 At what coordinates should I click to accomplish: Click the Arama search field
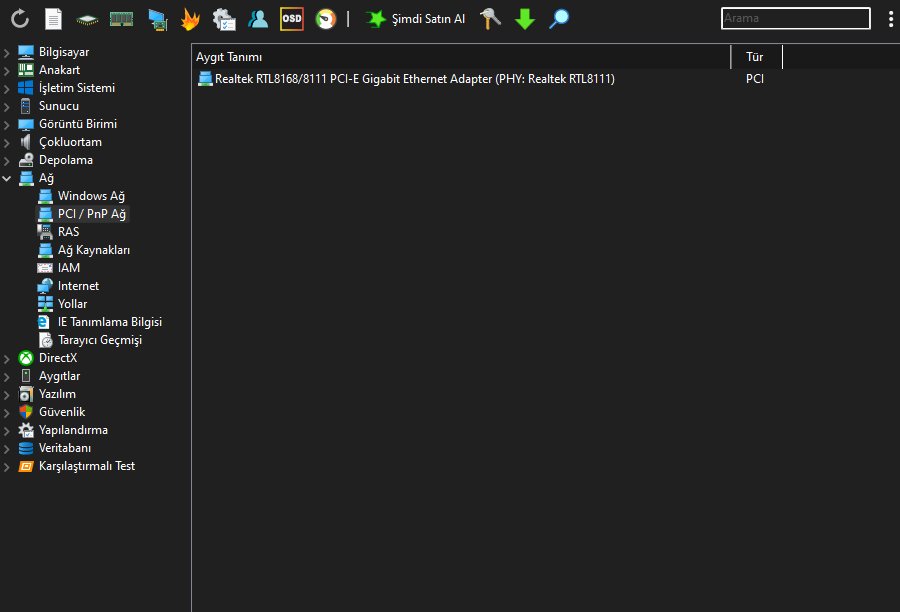coord(795,18)
